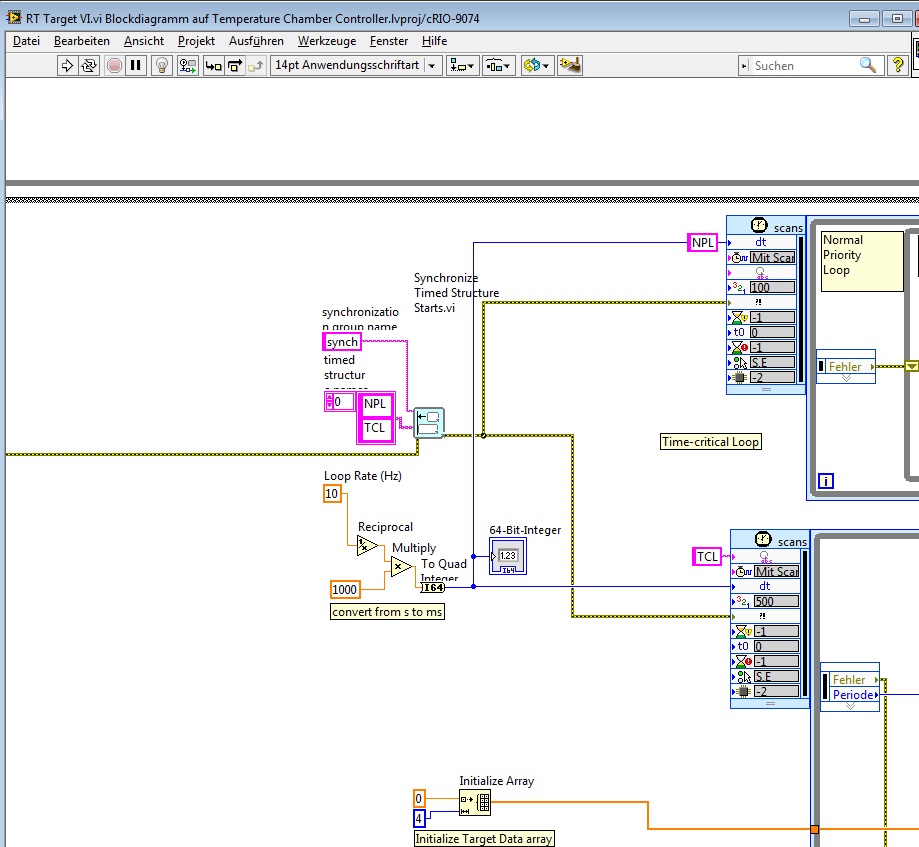Open the Reorder dropdown in toolbar
Screen dimensions: 919x847
[536, 65]
